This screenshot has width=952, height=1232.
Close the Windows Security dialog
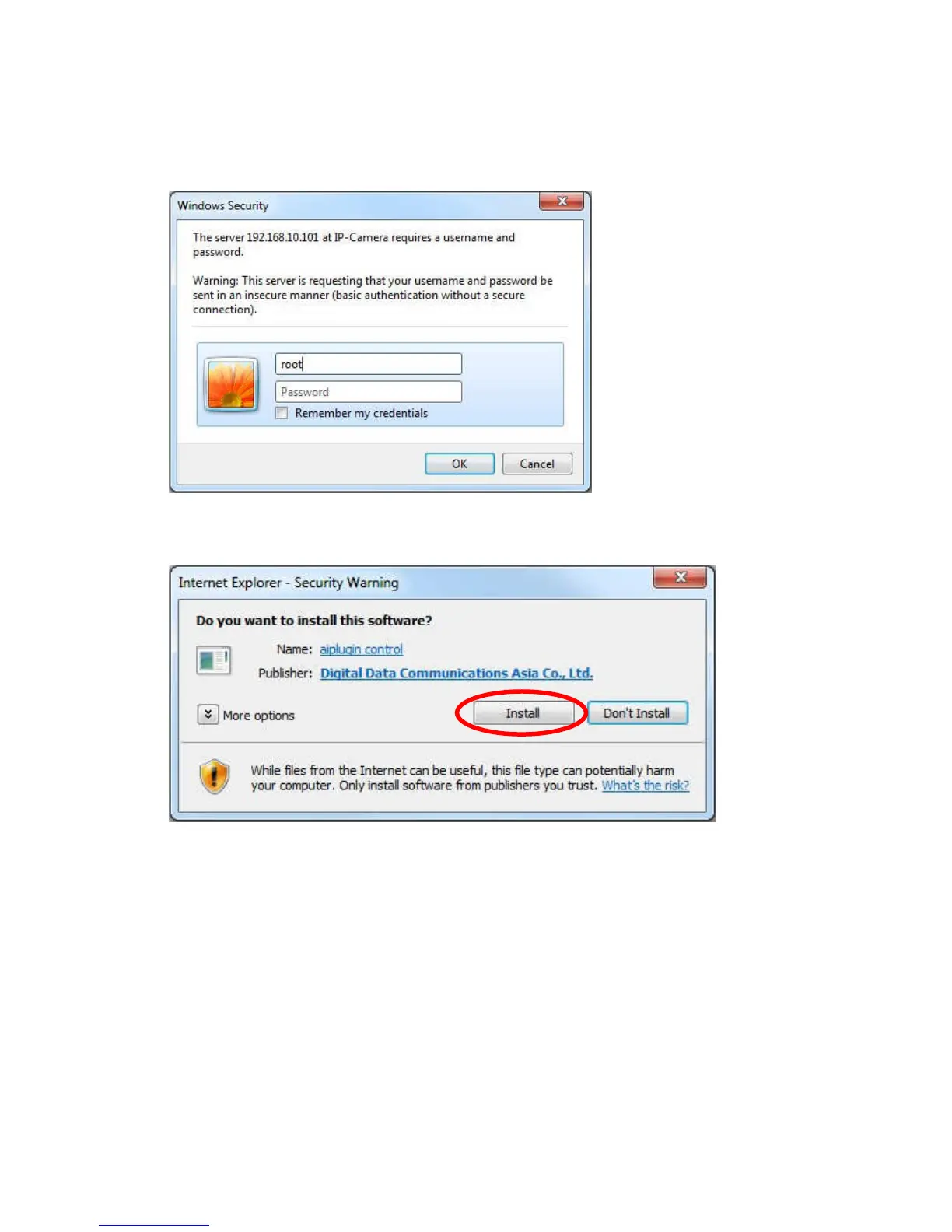pos(562,201)
